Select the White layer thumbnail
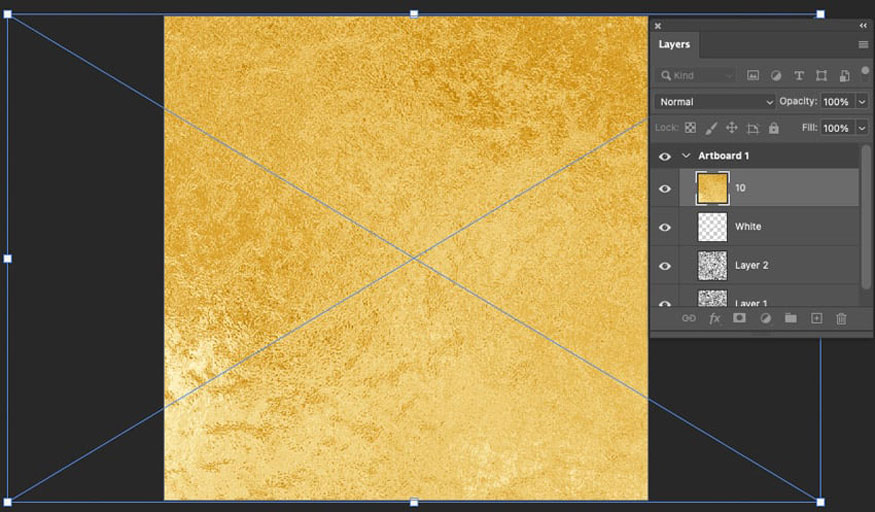875x512 pixels. click(713, 226)
